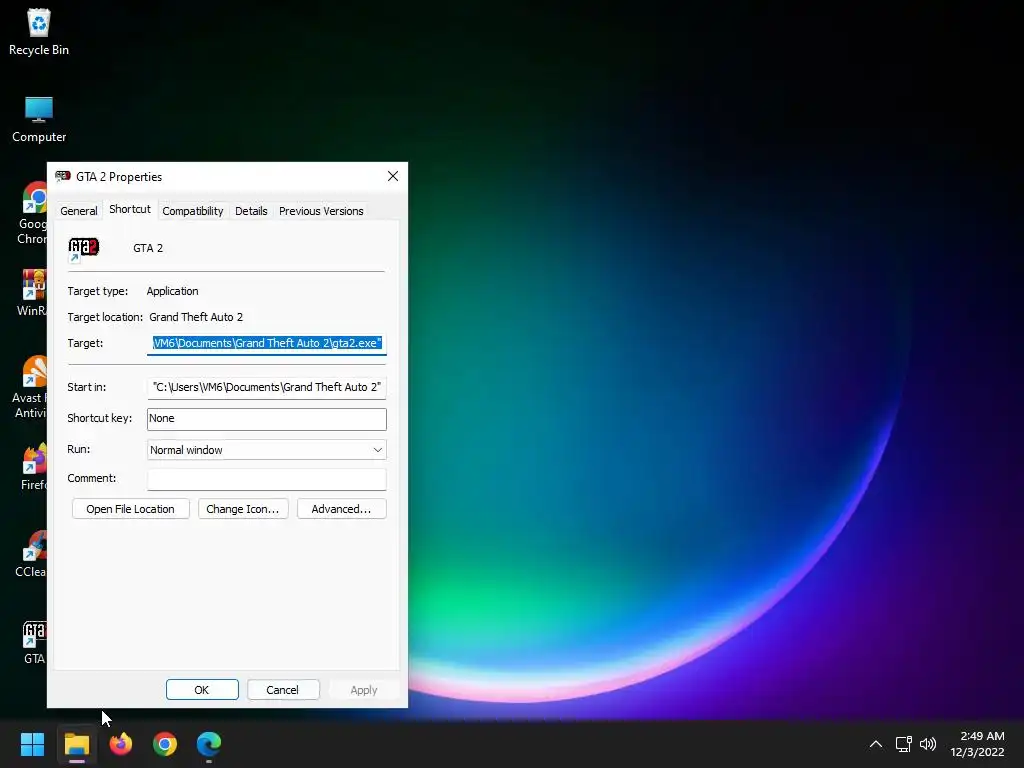
Task: Launch Microsoft Edge from the taskbar
Action: pyautogui.click(x=209, y=744)
